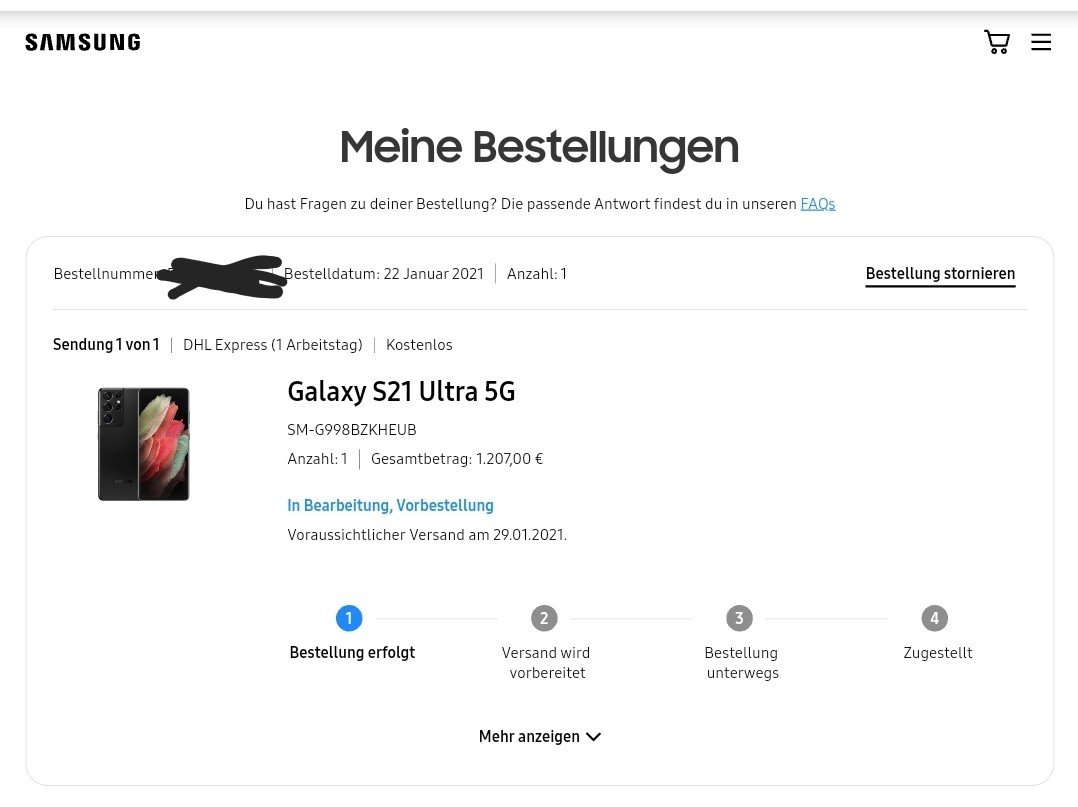Click the Bestellung unterwegs step label
Image resolution: width=1078 pixels, height=807 pixels.
[x=742, y=663]
